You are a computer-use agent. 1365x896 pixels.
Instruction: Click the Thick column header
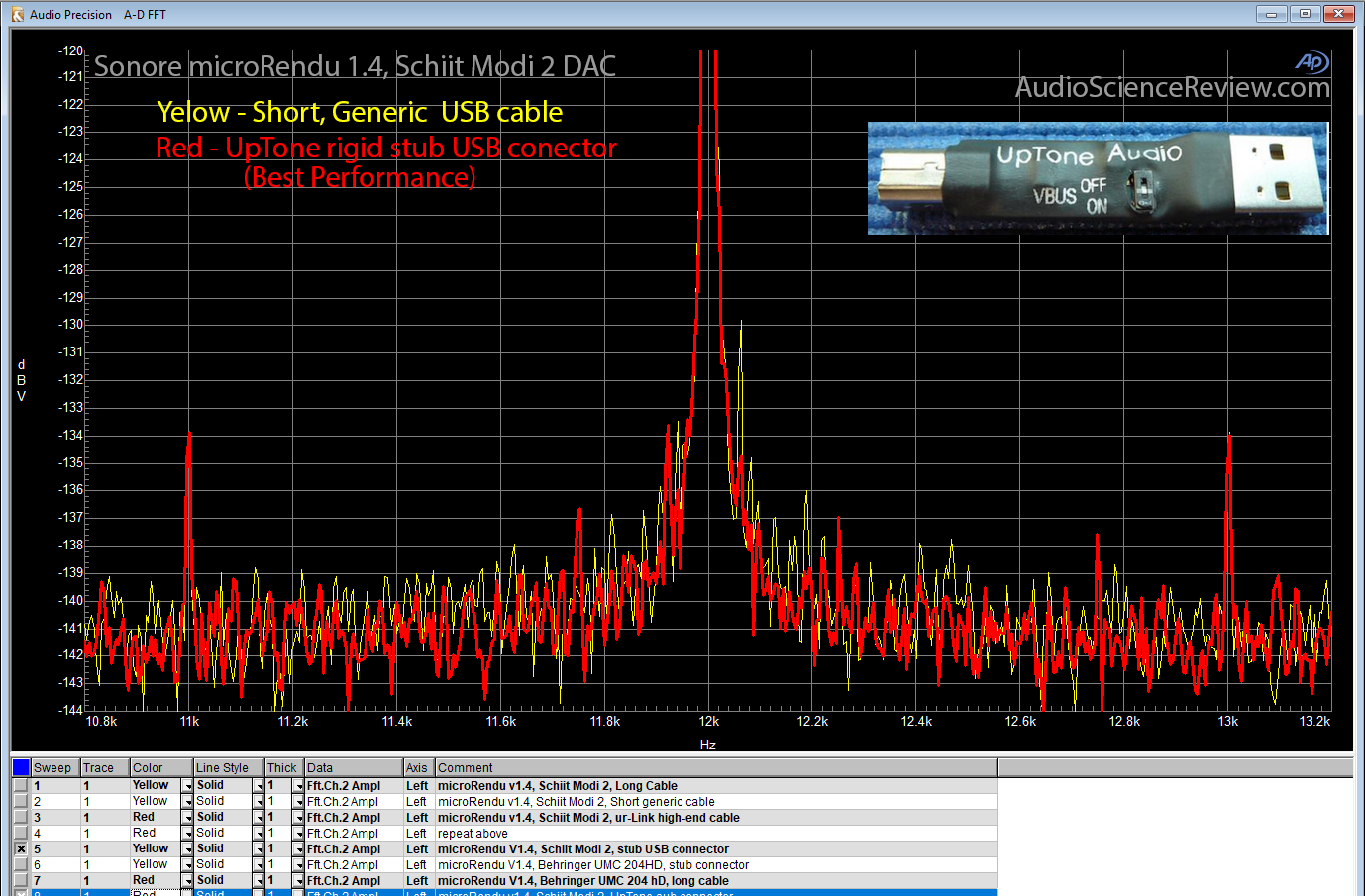click(284, 767)
